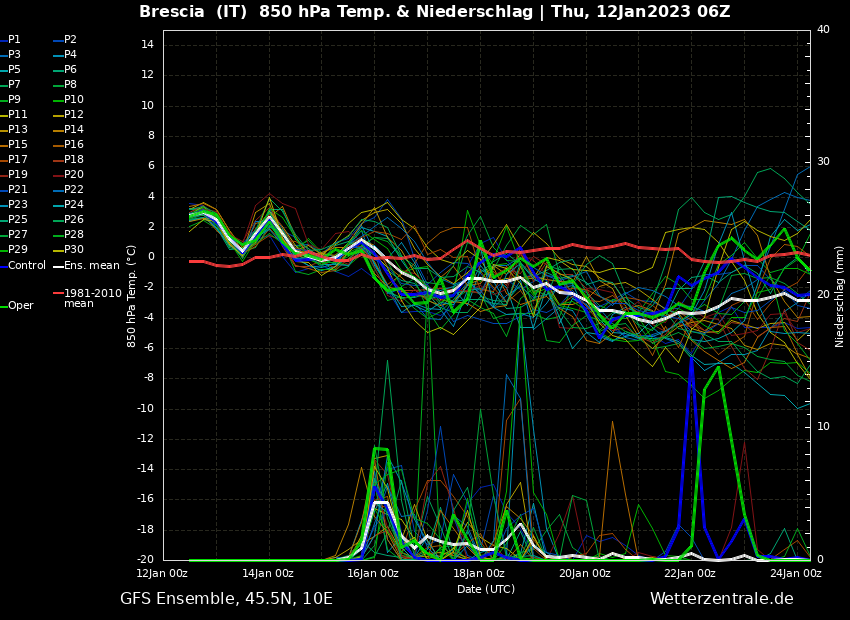The width and height of the screenshot is (850, 620).
Task: Click the green line swatch beside Oper
Action: (3, 306)
